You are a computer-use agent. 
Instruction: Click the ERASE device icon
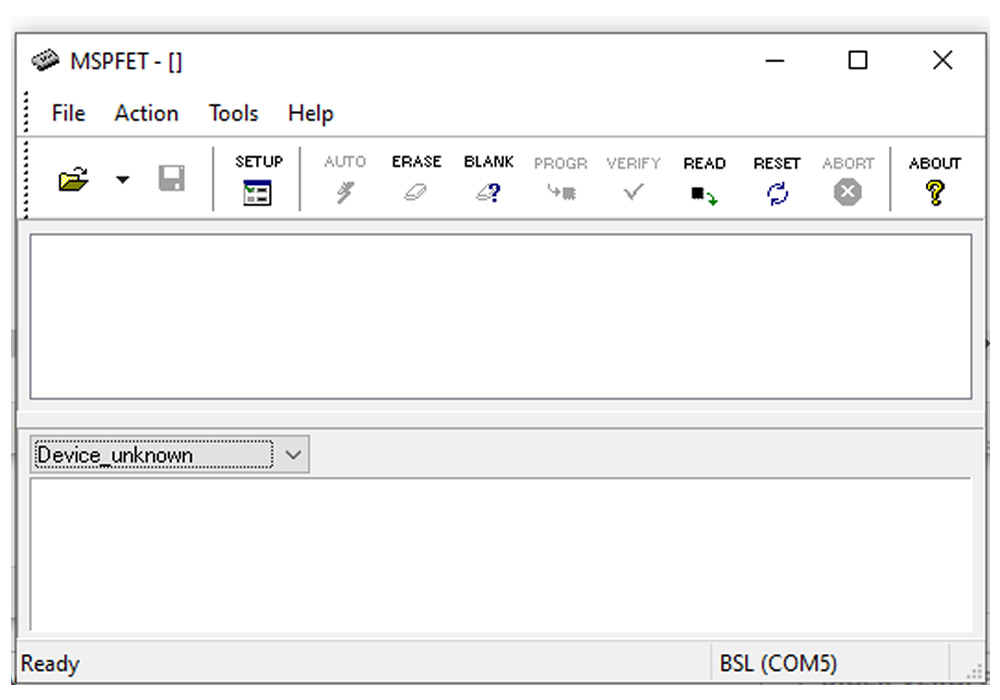(416, 180)
